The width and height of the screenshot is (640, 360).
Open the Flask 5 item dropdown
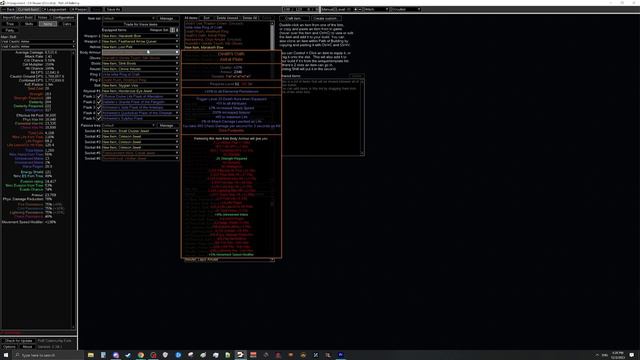click(x=140, y=118)
